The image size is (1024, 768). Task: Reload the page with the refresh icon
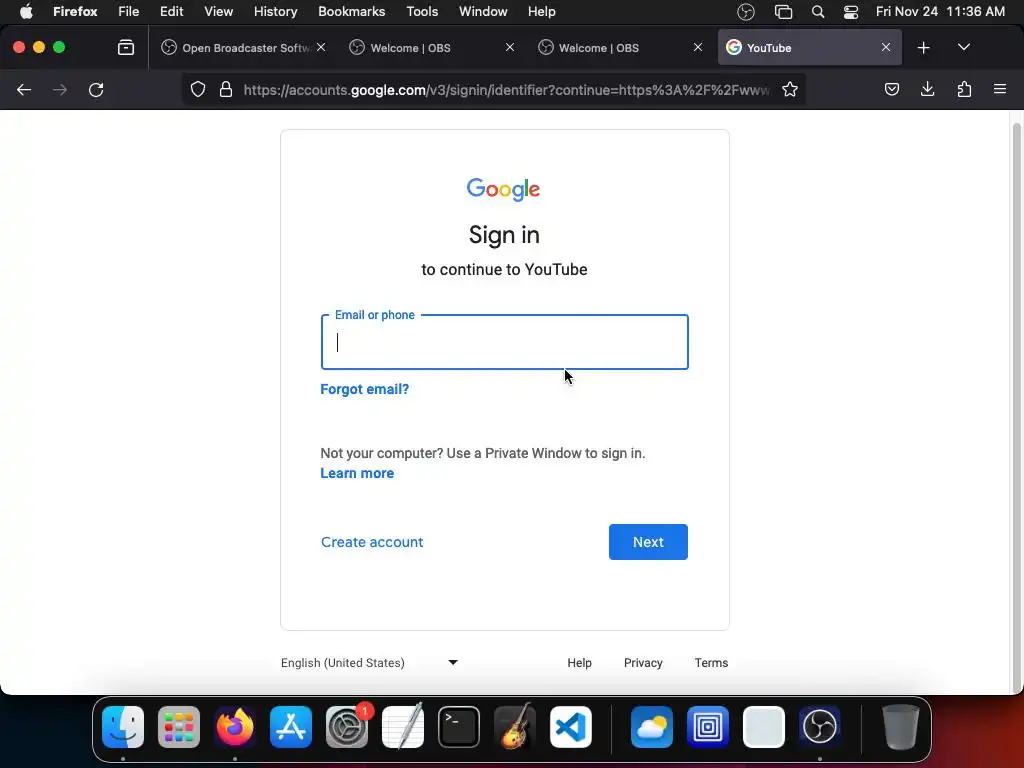(96, 89)
